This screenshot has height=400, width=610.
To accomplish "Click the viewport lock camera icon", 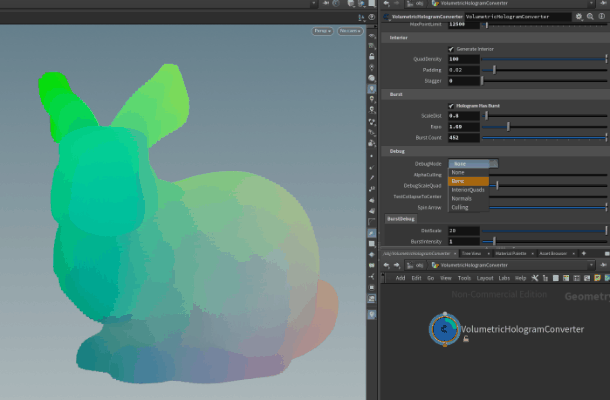I will click(372, 56).
